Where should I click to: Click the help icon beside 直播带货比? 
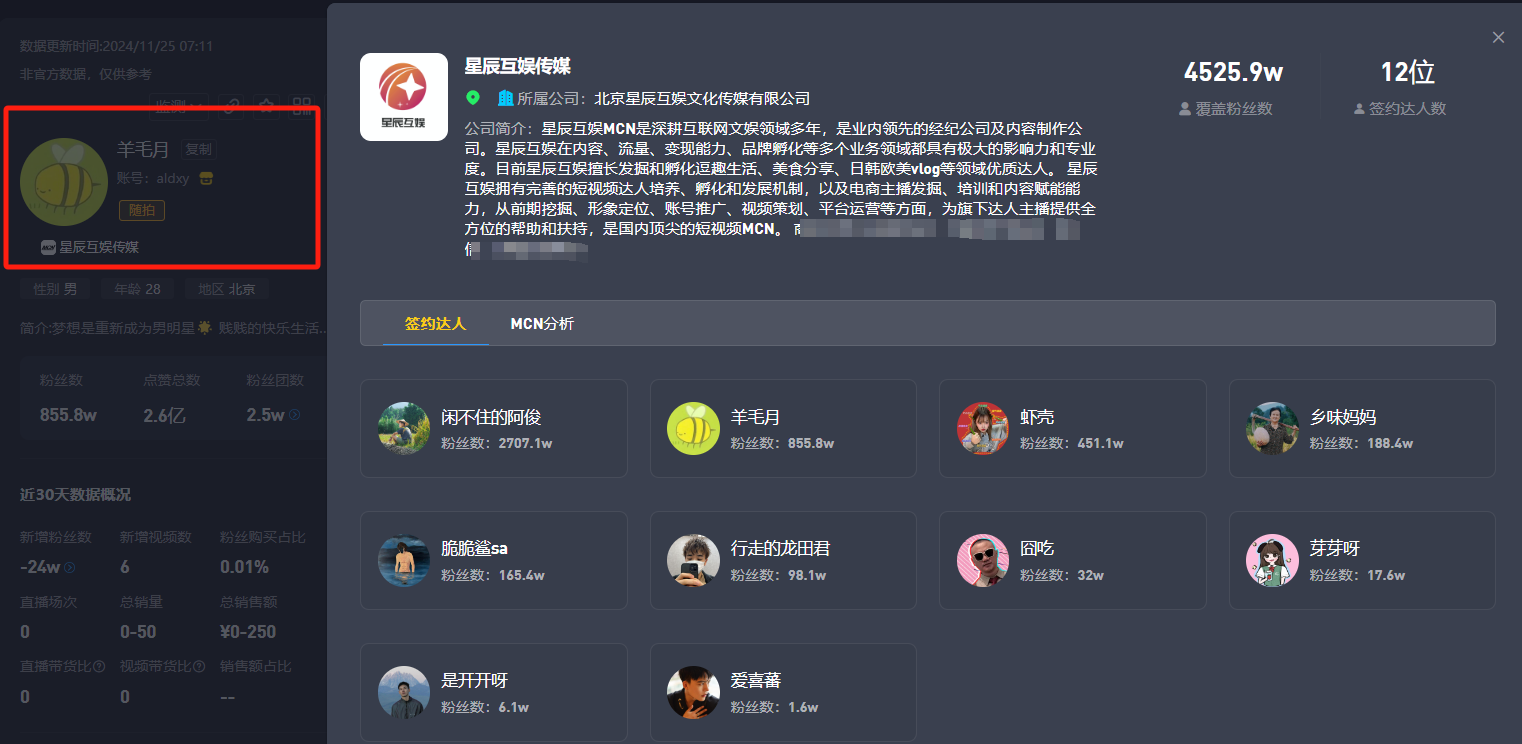(99, 666)
